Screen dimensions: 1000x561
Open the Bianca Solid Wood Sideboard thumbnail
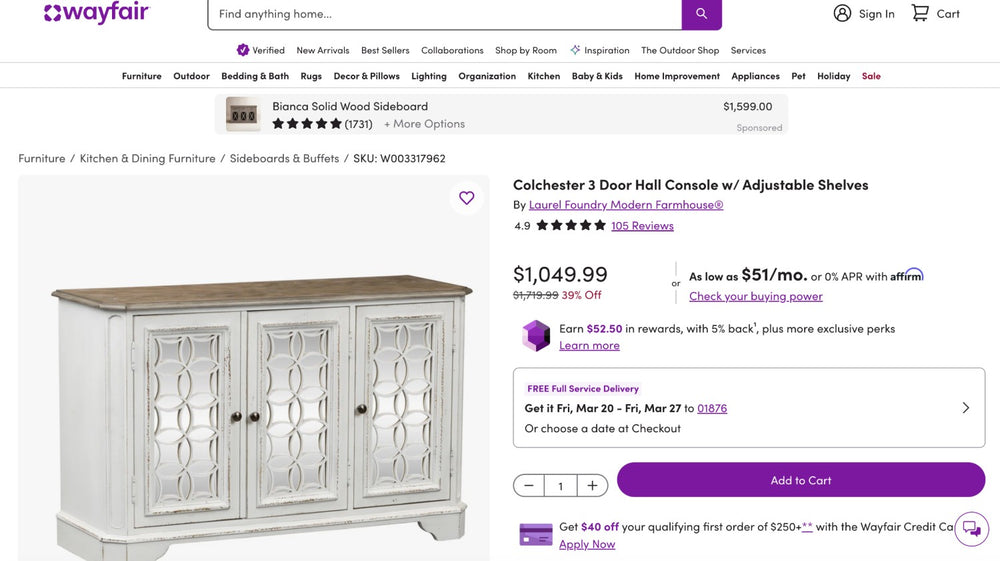[x=243, y=115]
